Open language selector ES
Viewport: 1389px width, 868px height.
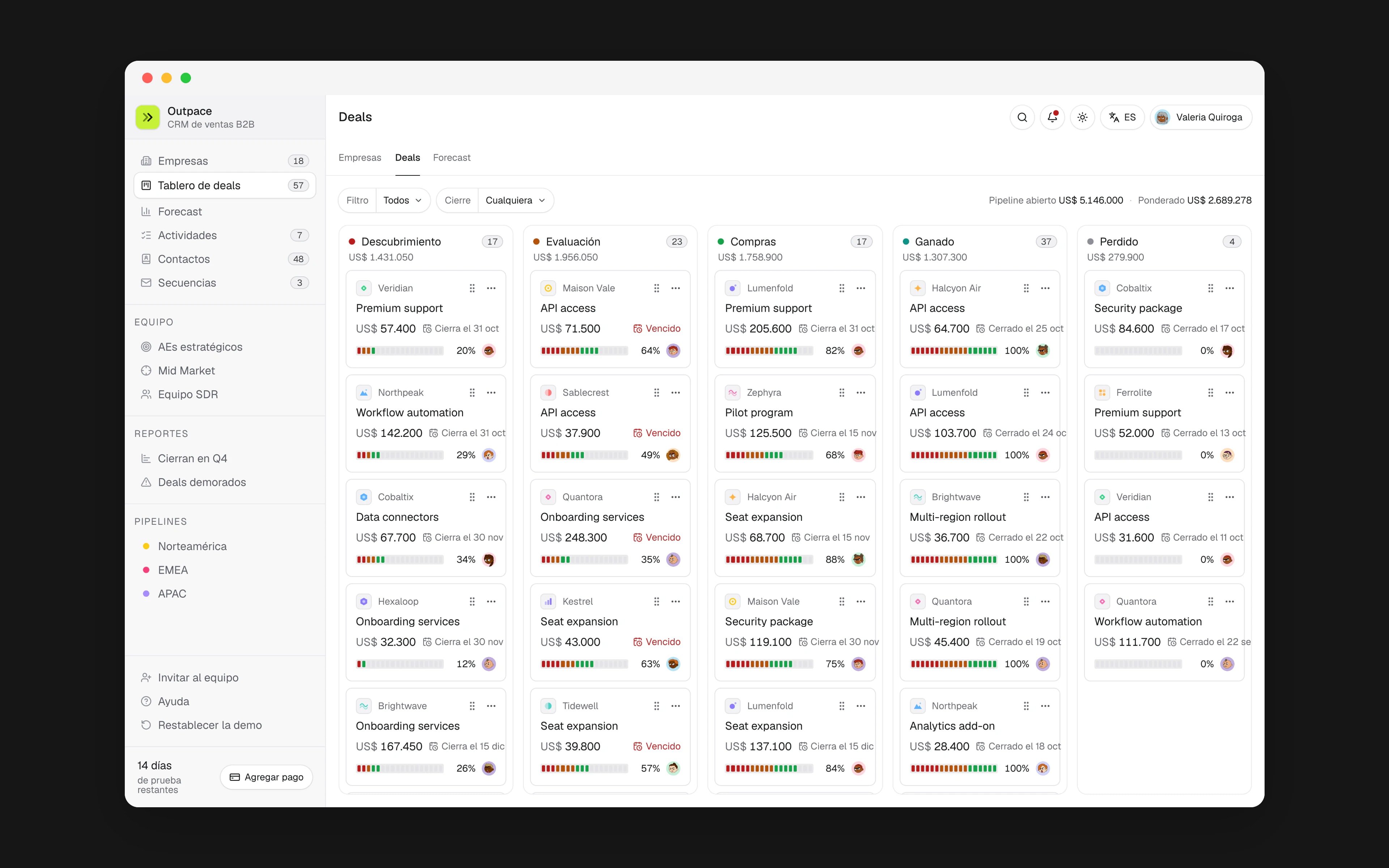tap(1122, 117)
